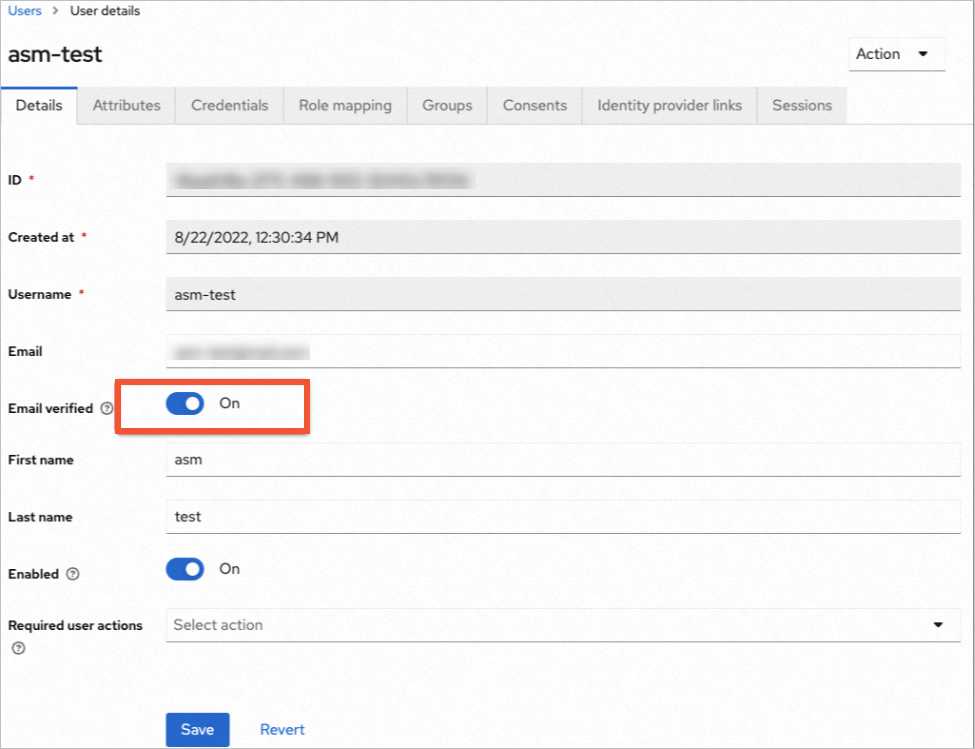Toggle the Enabled switch
The width and height of the screenshot is (975, 749).
185,569
